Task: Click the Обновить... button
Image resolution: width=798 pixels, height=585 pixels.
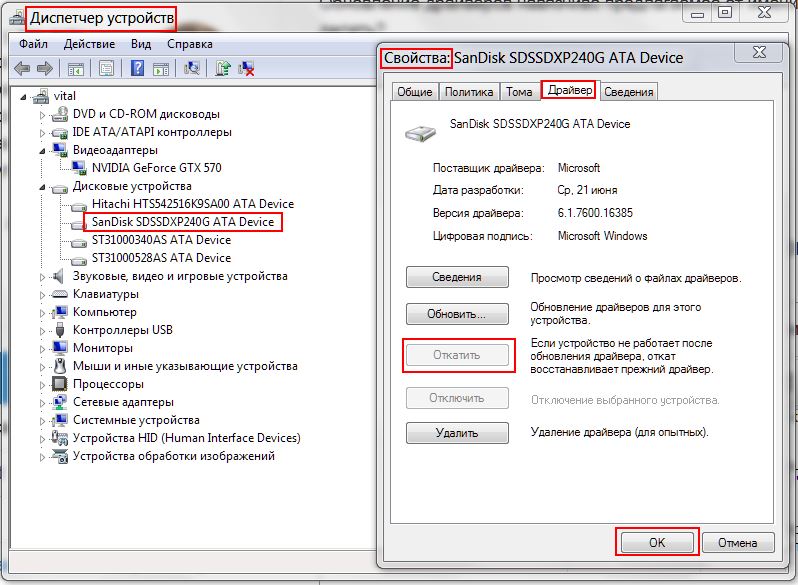Action: (457, 314)
